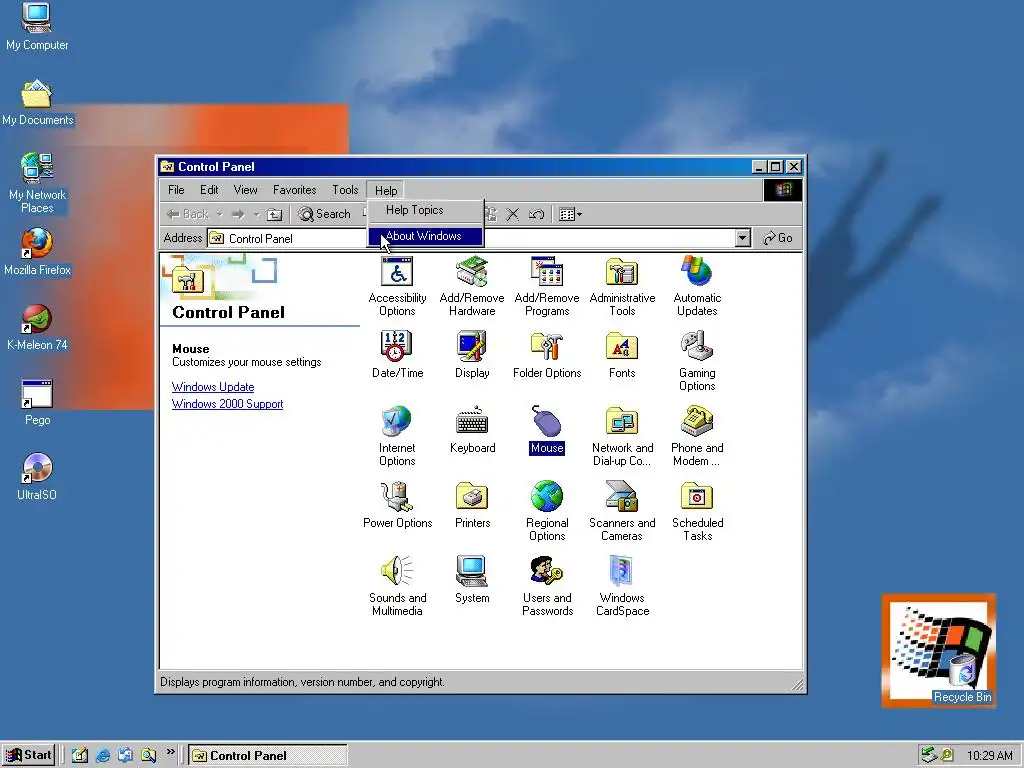The height and width of the screenshot is (768, 1024).
Task: Select Mozilla Firefox desktop shortcut
Action: pos(37,251)
